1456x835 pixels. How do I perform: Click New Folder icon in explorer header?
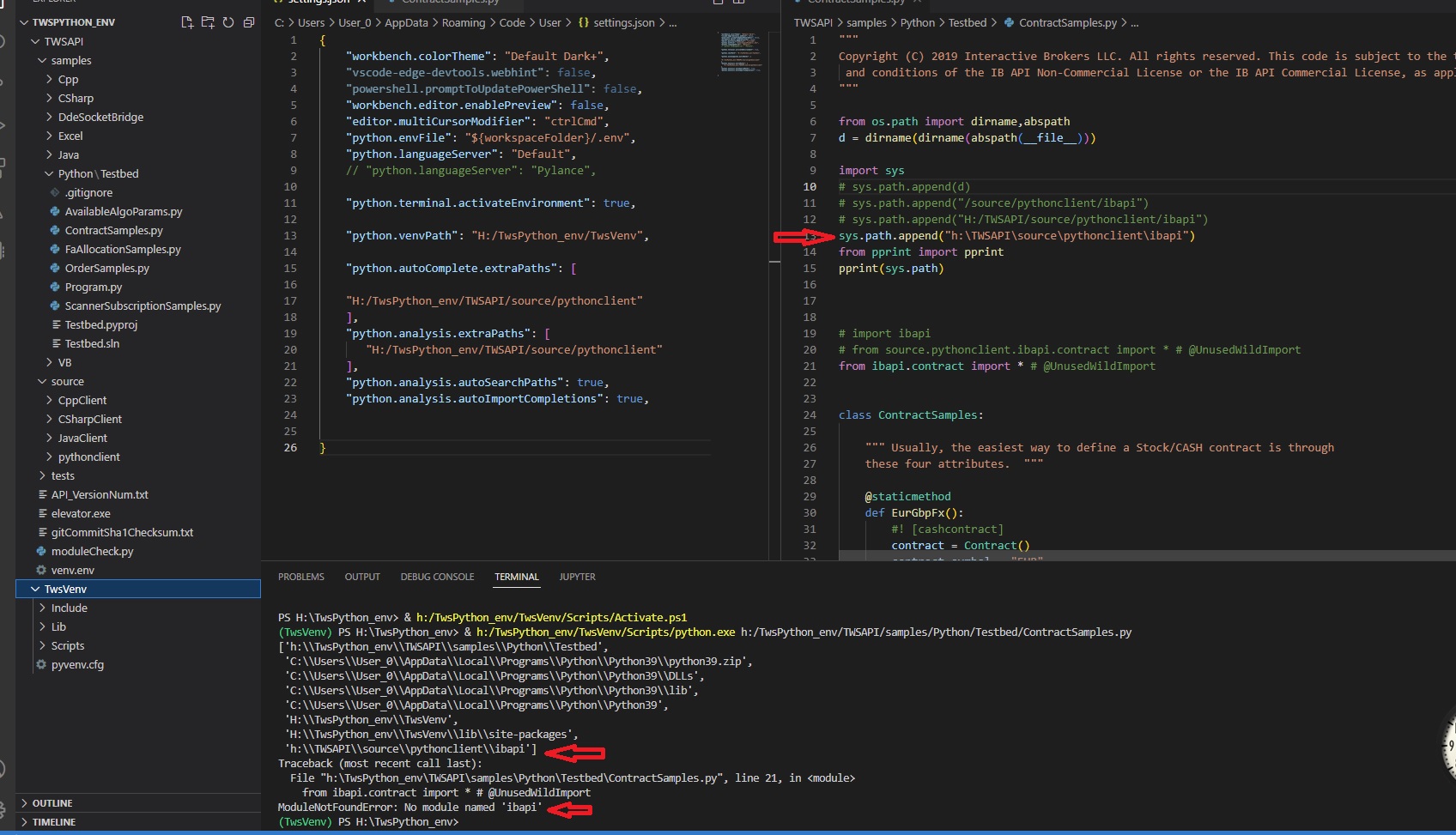208,22
